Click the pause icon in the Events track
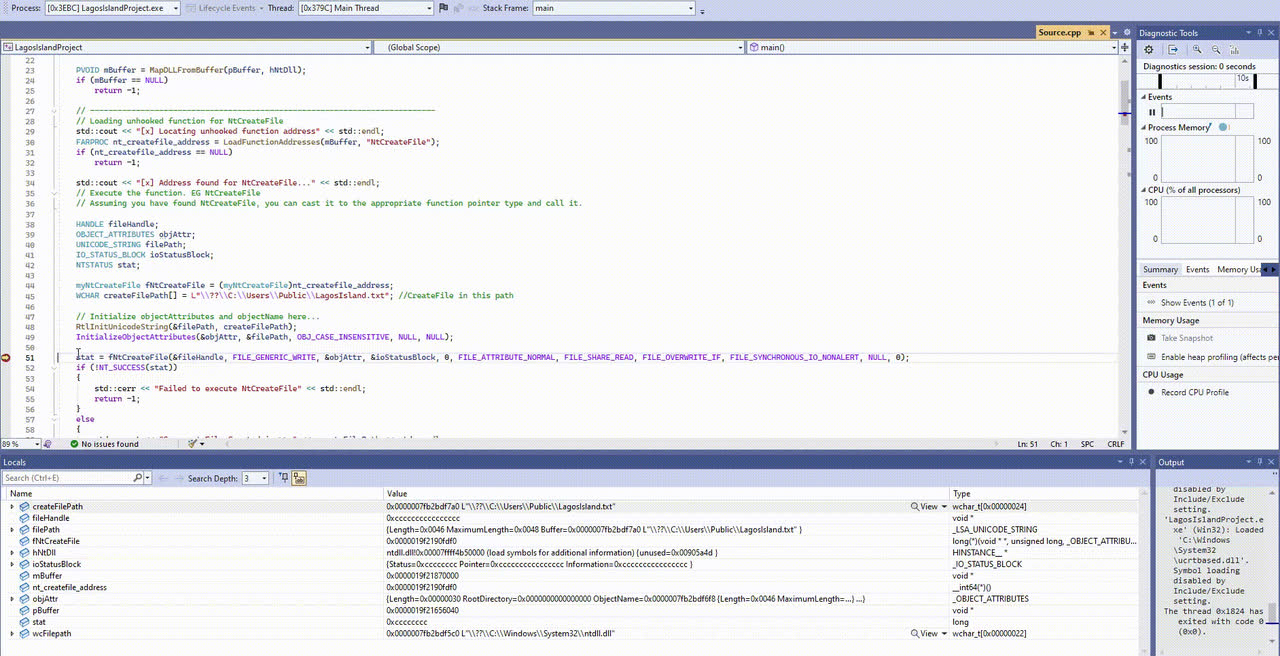1280x656 pixels. tap(1152, 112)
